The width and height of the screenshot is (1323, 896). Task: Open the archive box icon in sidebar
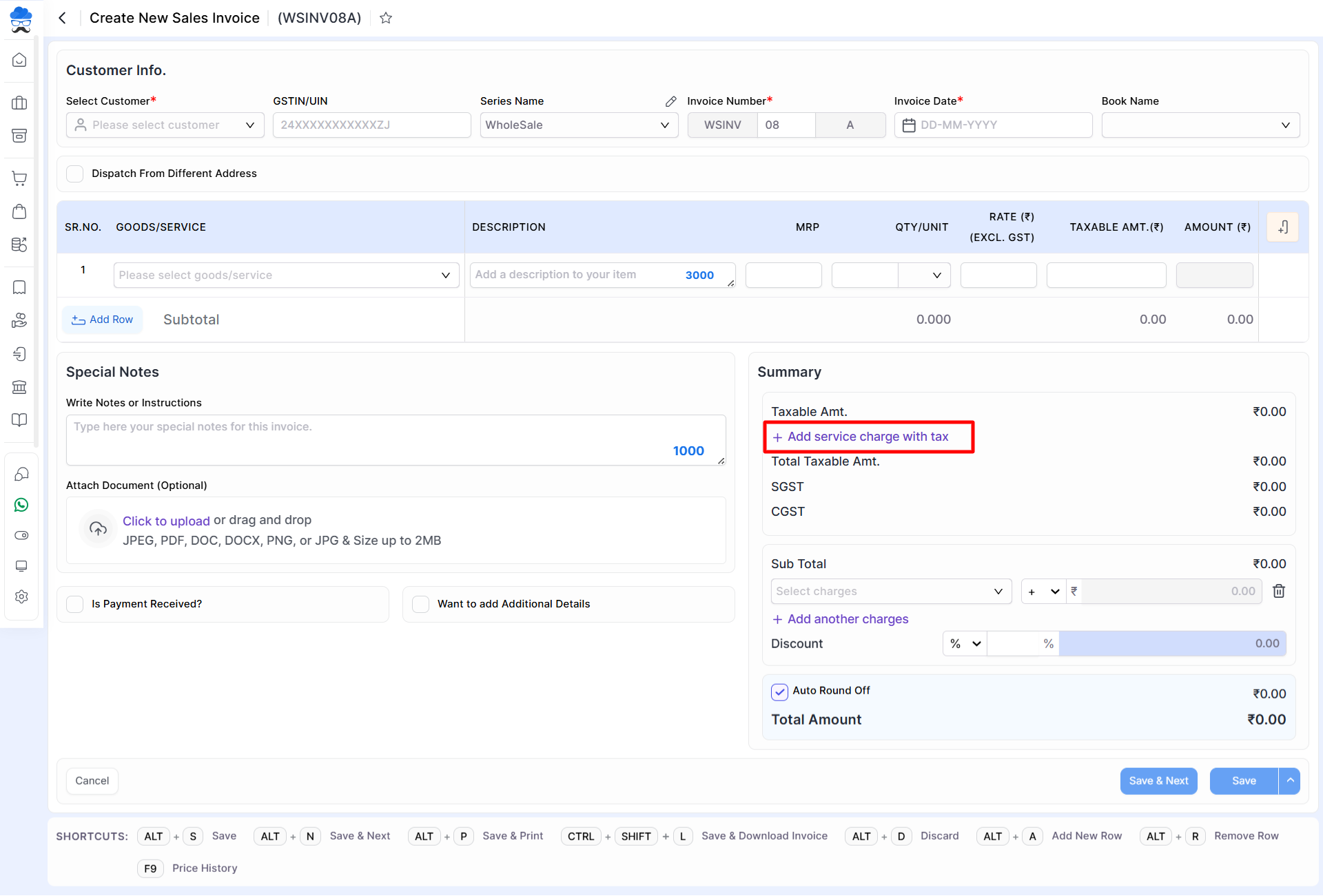[20, 135]
